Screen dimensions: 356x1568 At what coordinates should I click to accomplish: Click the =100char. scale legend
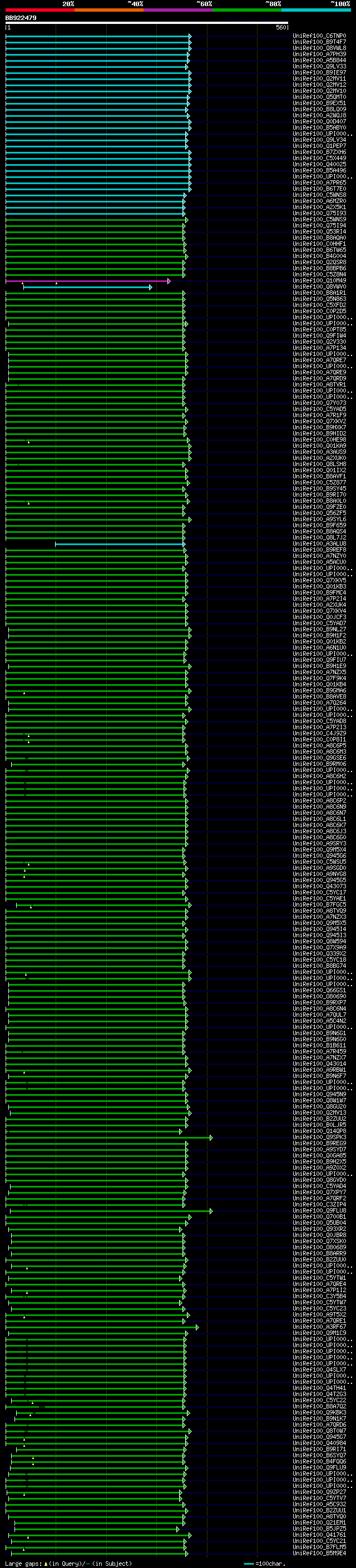pos(264,1563)
